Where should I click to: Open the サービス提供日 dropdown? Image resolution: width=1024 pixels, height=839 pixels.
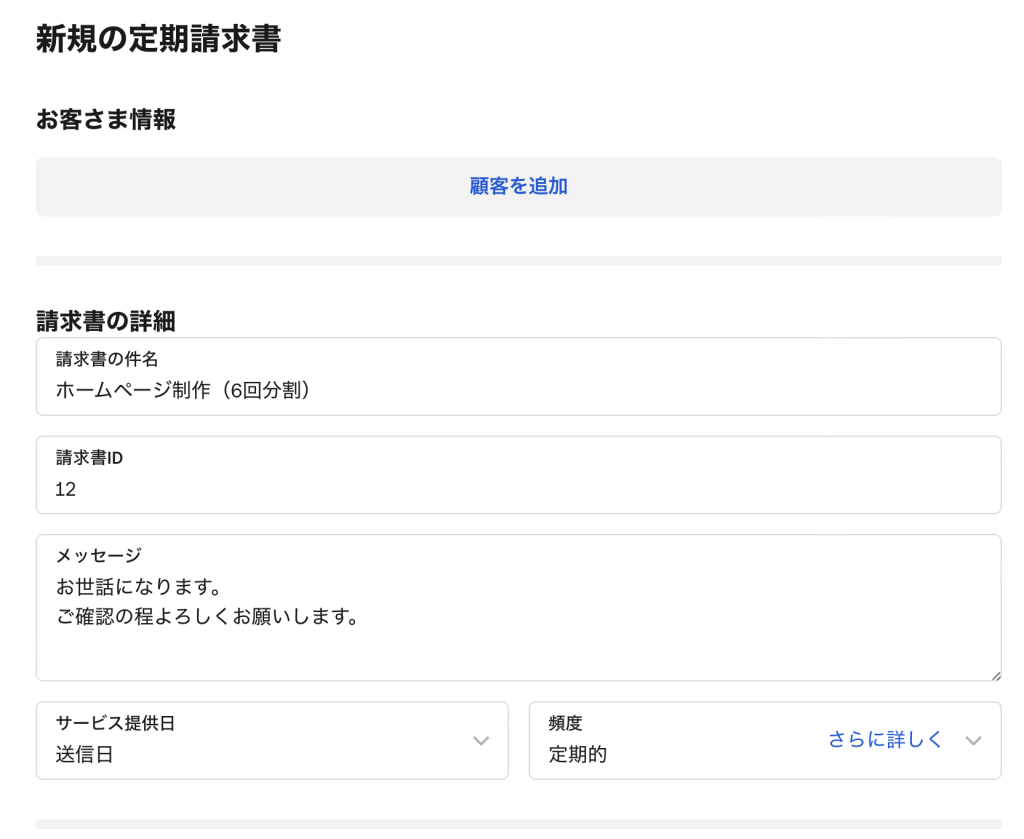(272, 740)
